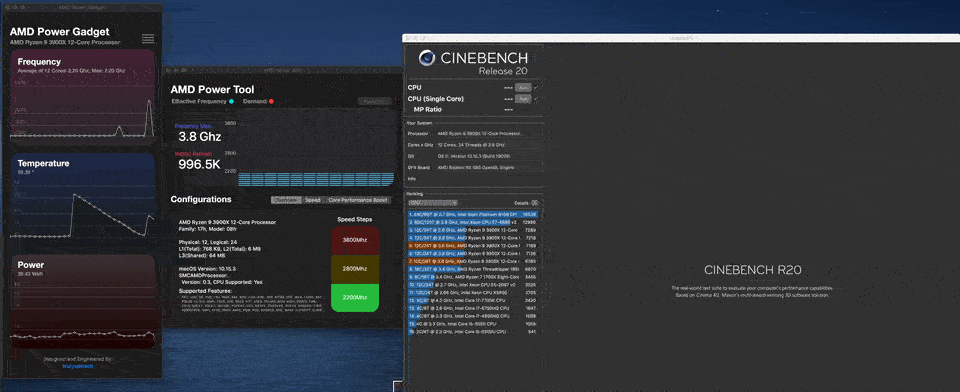Open the AMD Power Gadget hamburger menu
This screenshot has height=392, width=960.
coord(148,39)
